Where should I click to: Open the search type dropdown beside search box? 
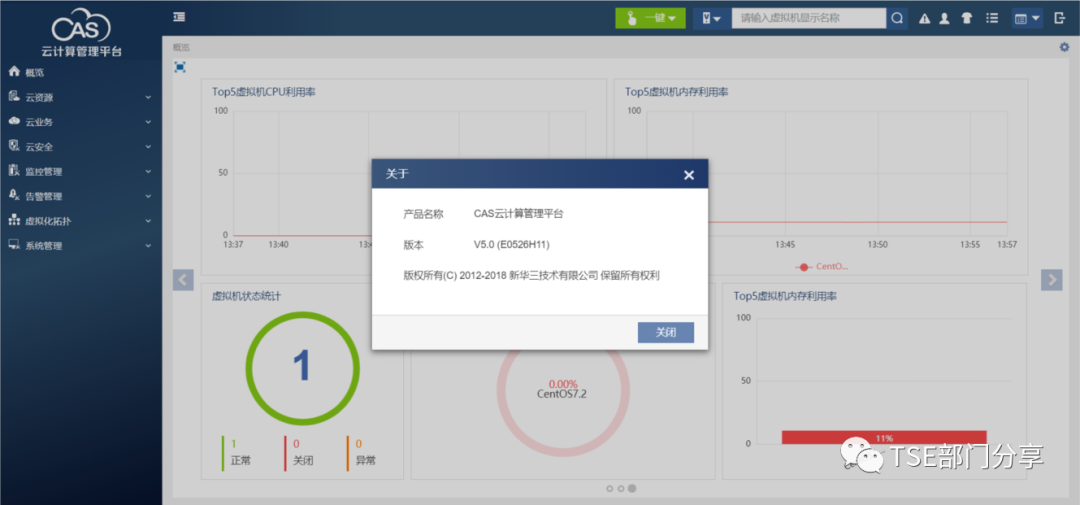(711, 19)
